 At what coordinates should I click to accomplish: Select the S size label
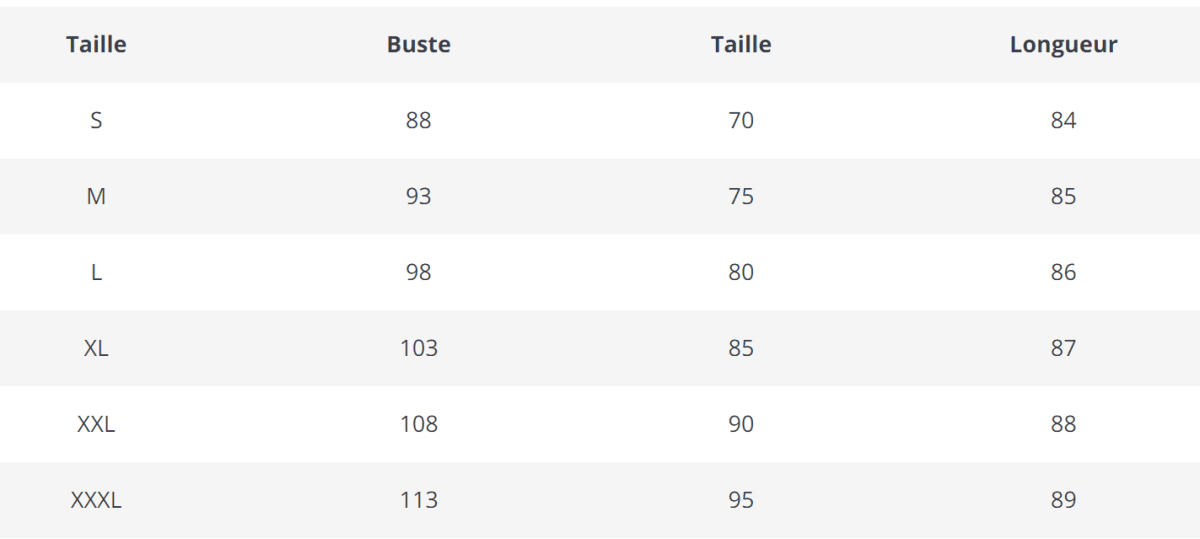(96, 120)
